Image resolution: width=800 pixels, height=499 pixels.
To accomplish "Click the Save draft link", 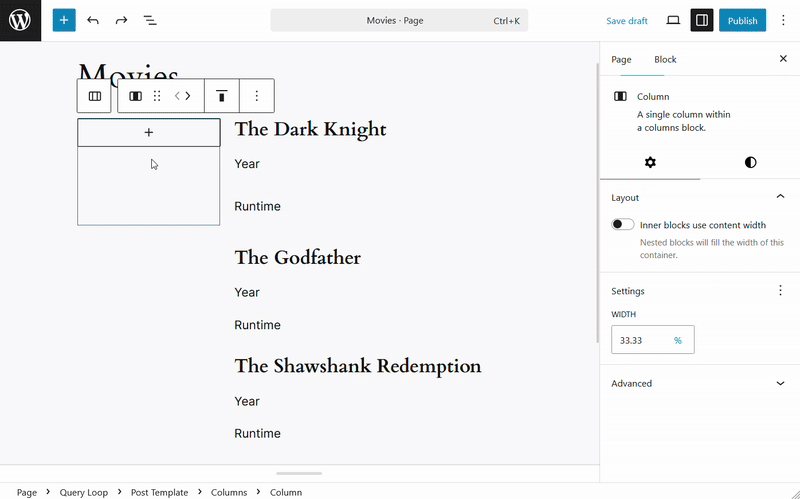I will click(x=627, y=21).
